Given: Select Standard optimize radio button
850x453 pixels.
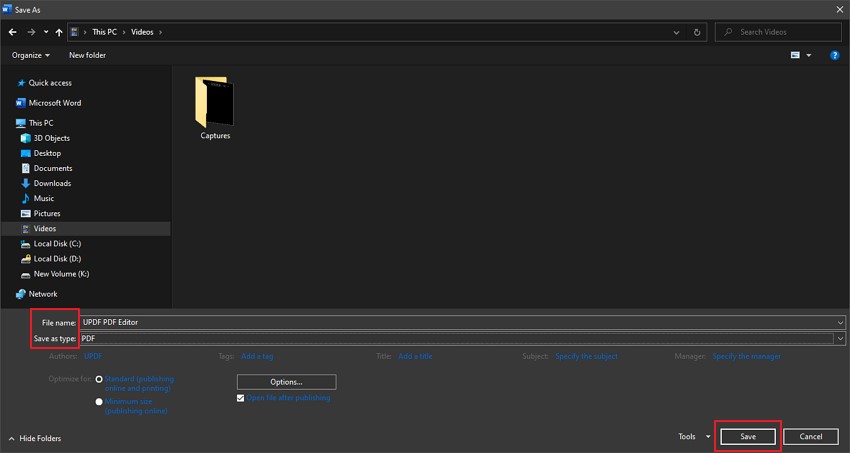Looking at the screenshot, I should point(99,379).
